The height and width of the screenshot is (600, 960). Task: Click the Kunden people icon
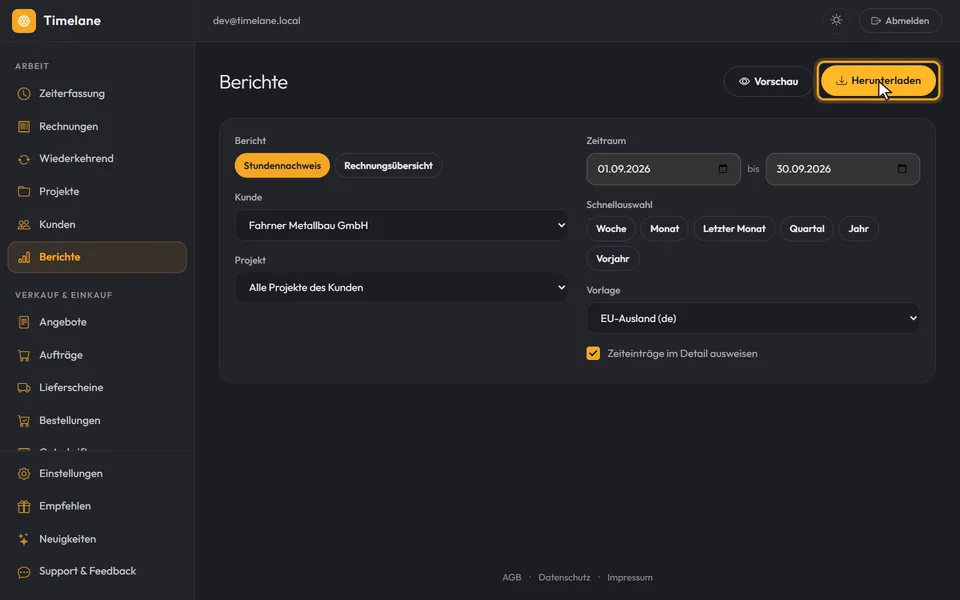pos(24,225)
